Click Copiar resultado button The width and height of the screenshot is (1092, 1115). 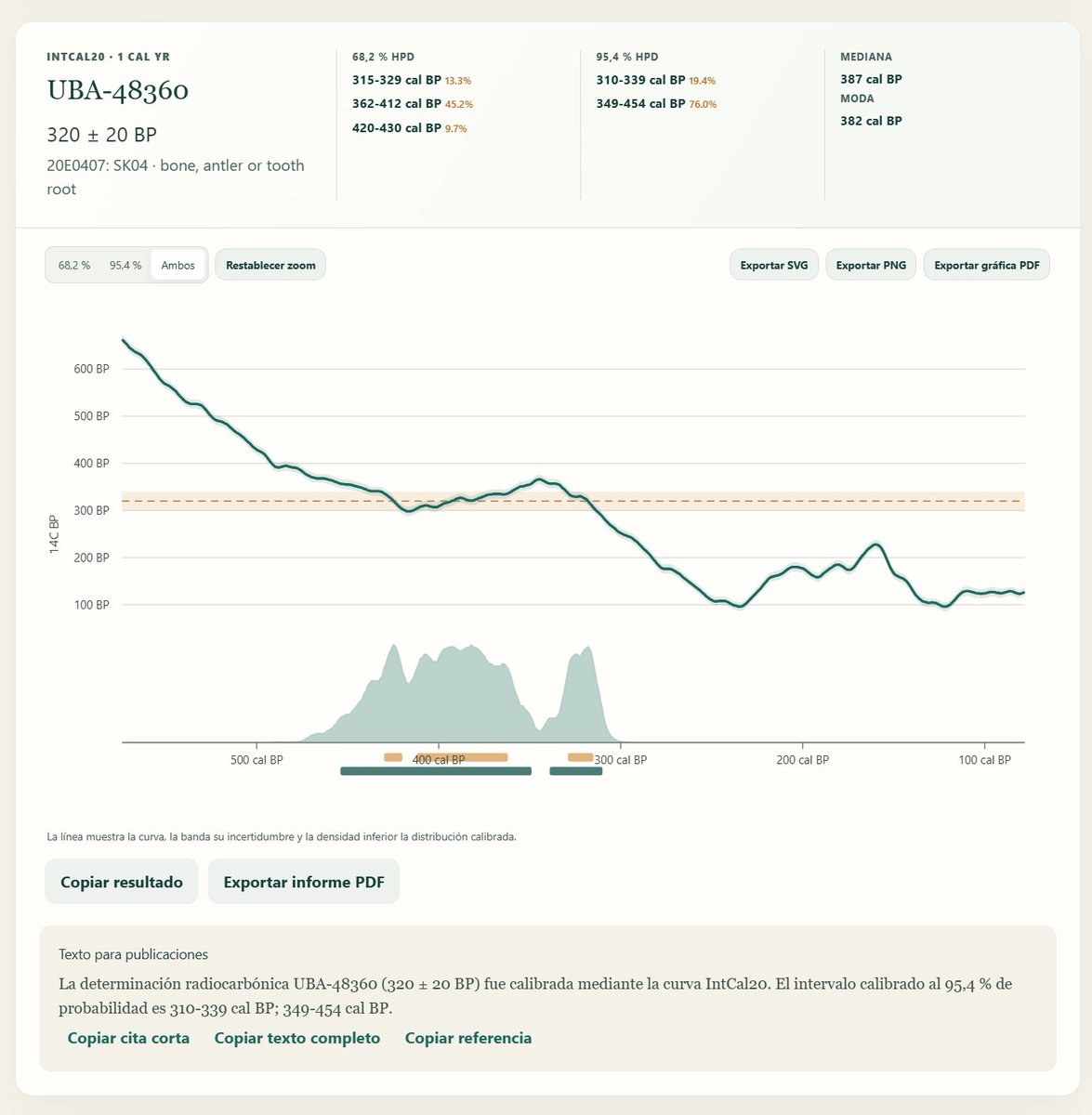[x=122, y=882]
